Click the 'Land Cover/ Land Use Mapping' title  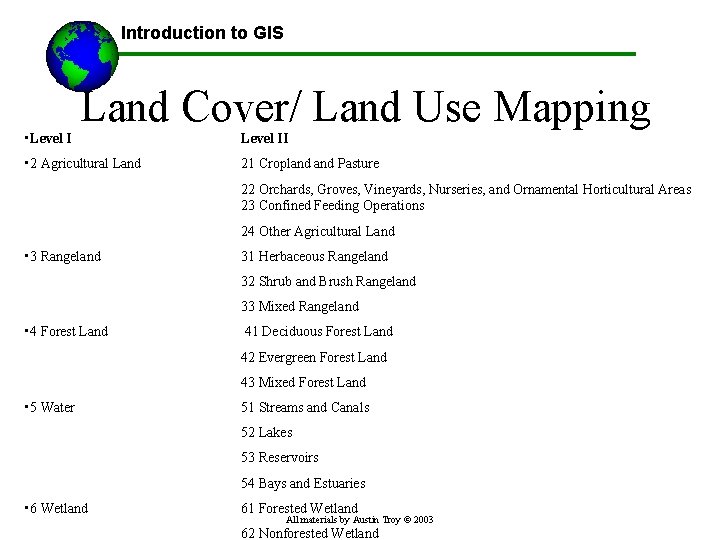point(365,107)
